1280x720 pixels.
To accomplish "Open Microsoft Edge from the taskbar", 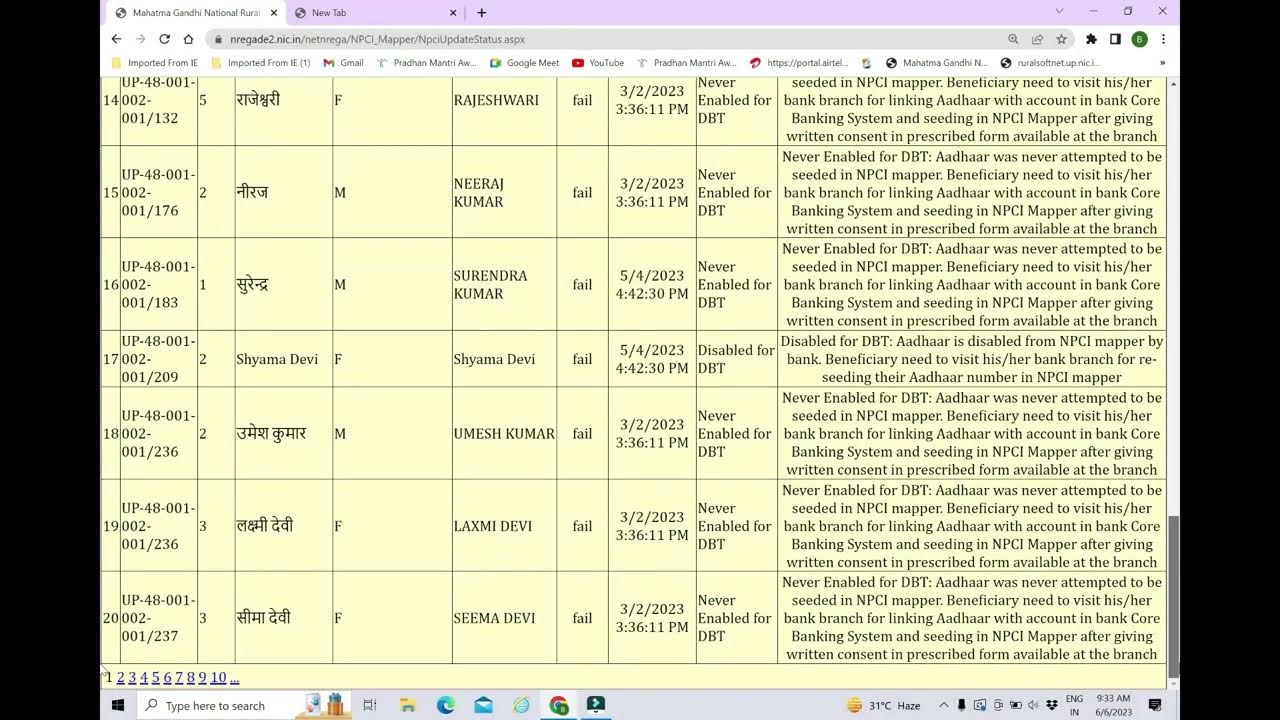I will 446,705.
